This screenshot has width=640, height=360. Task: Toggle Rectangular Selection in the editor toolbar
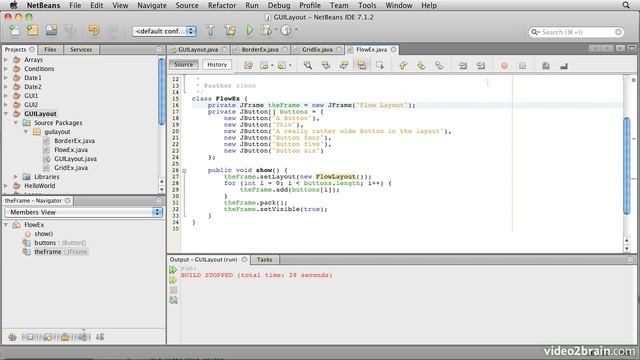[380, 65]
